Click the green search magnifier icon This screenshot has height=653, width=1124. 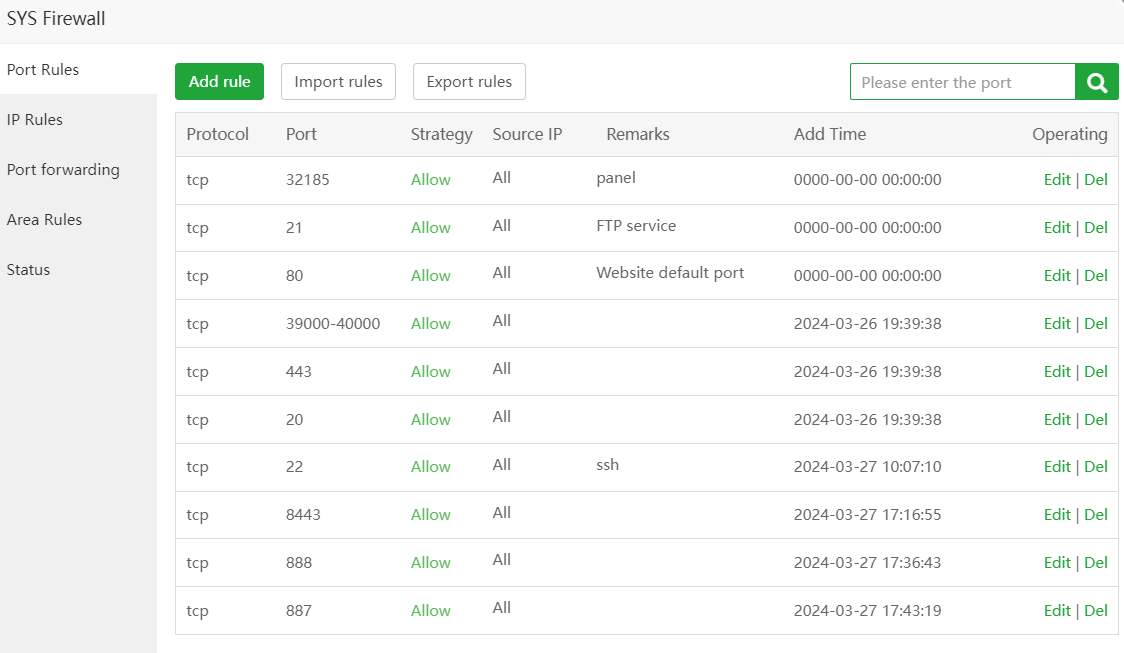pyautogui.click(x=1097, y=82)
